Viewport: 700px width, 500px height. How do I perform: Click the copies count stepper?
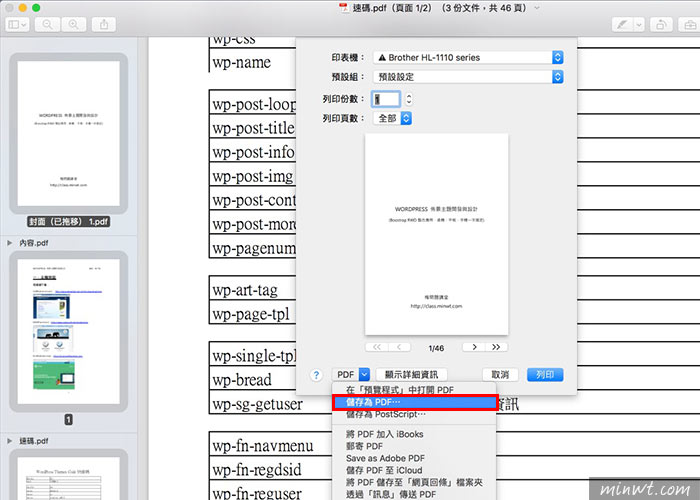tap(408, 99)
